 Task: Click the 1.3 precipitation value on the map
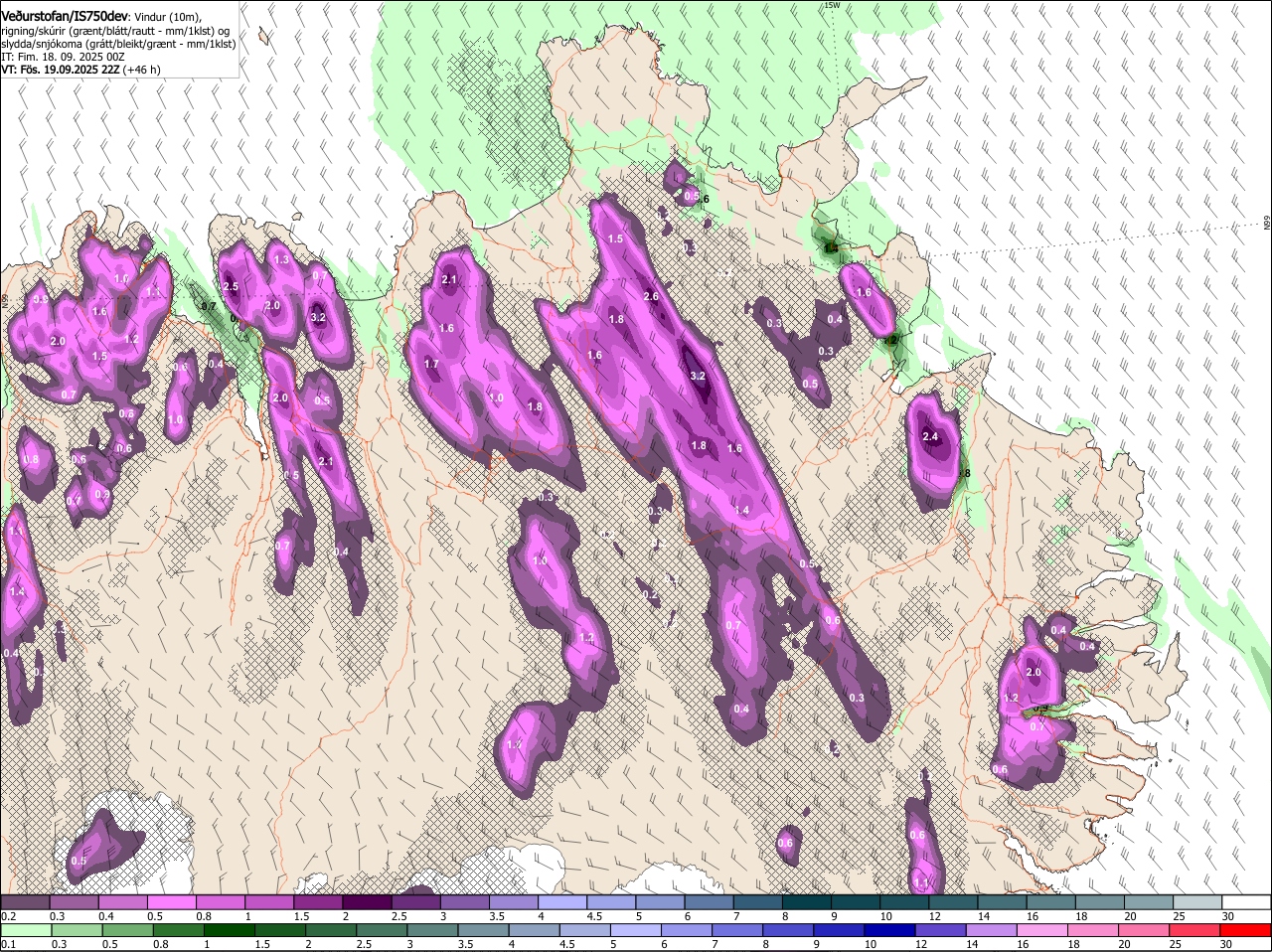pos(281,259)
